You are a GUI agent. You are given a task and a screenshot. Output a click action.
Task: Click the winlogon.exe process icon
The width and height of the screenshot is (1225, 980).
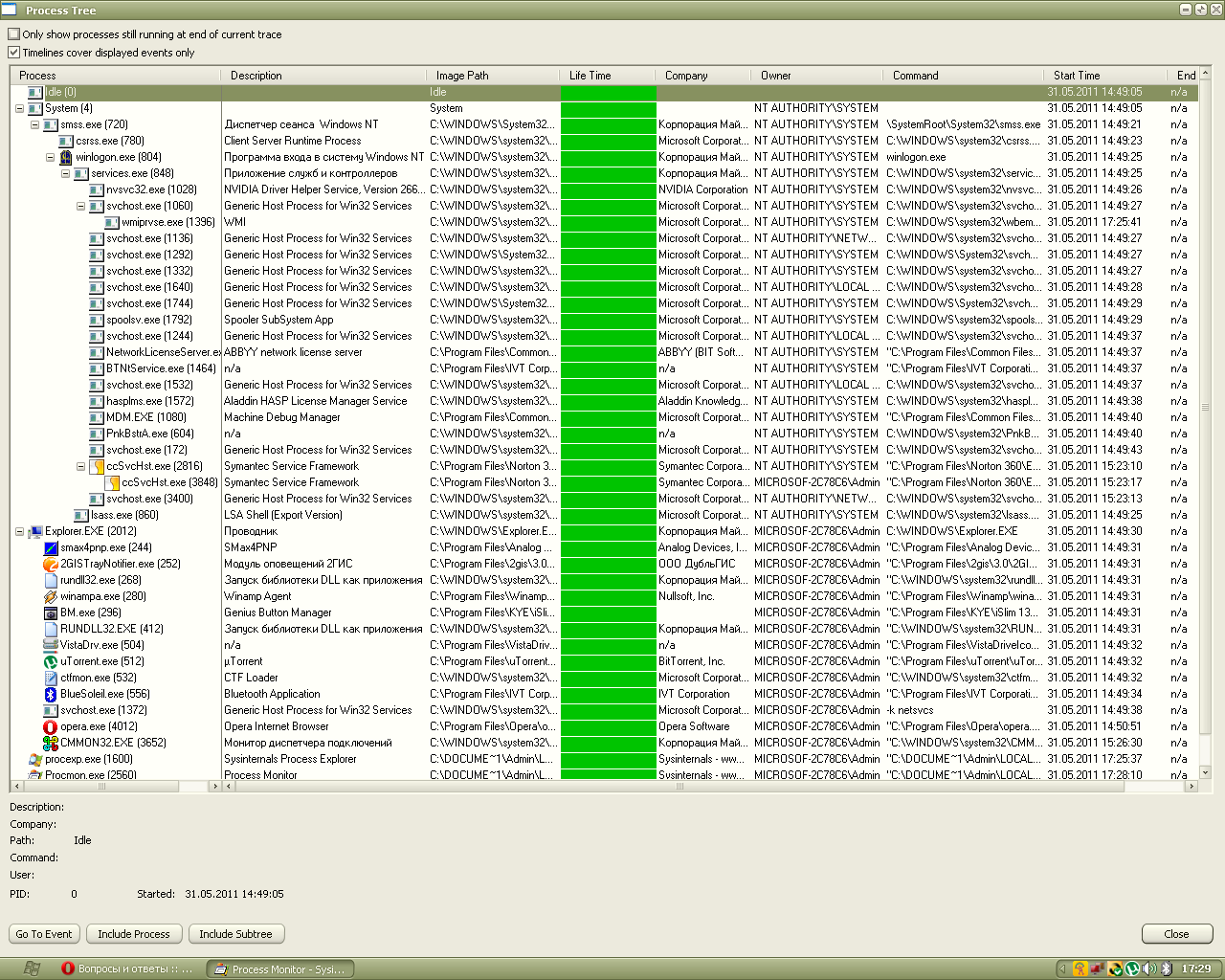pyautogui.click(x=66, y=157)
